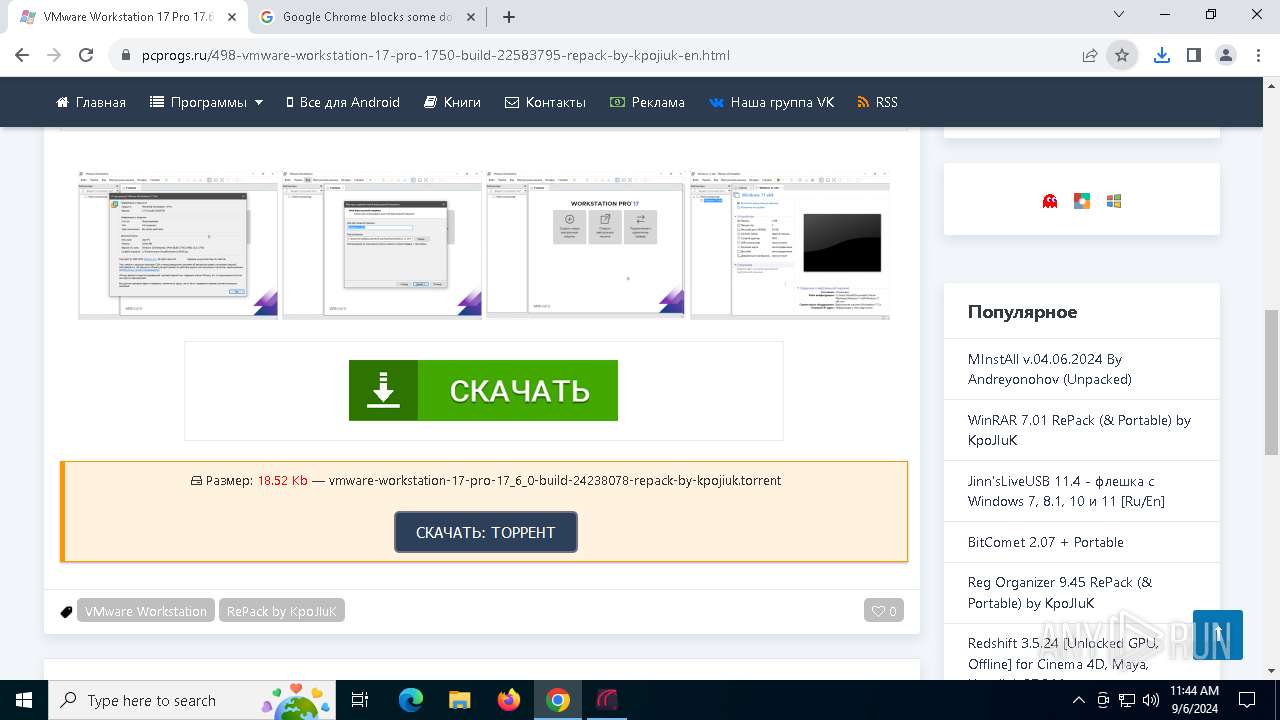Viewport: 1280px width, 720px height.
Task: Switch to Google Chrome blocks tab
Action: point(367,17)
